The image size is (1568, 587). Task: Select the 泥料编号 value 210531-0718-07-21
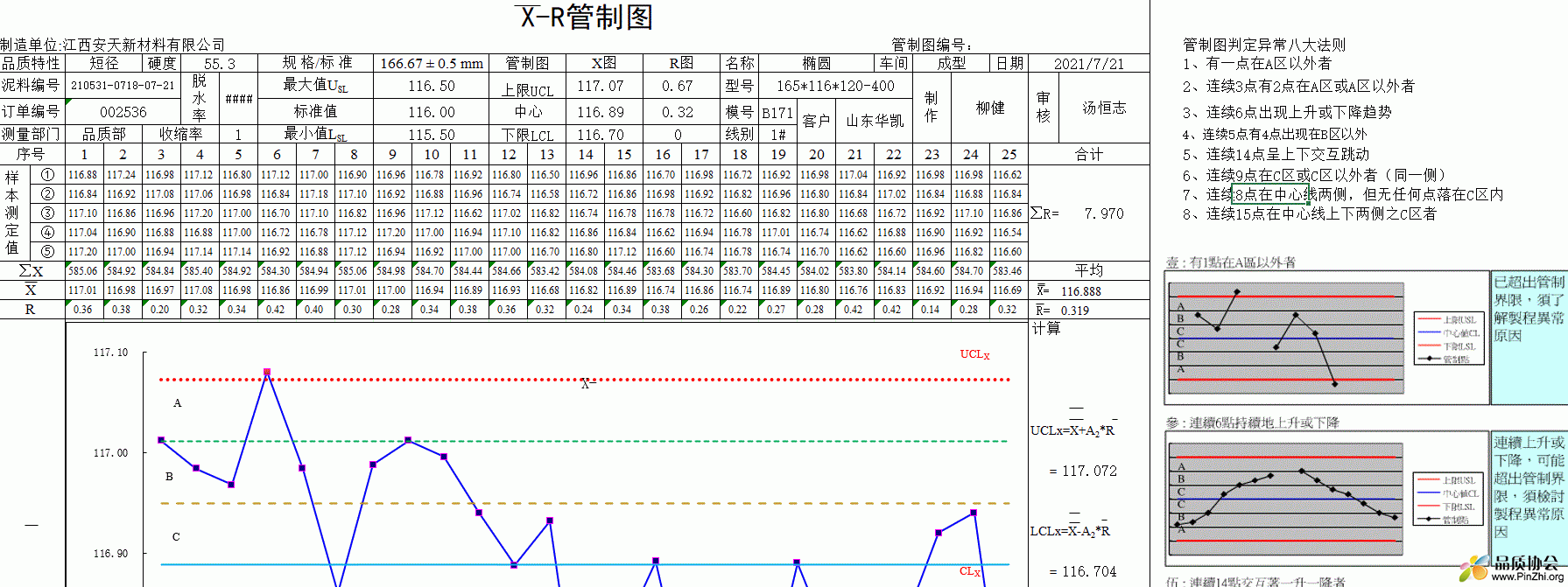click(x=123, y=86)
